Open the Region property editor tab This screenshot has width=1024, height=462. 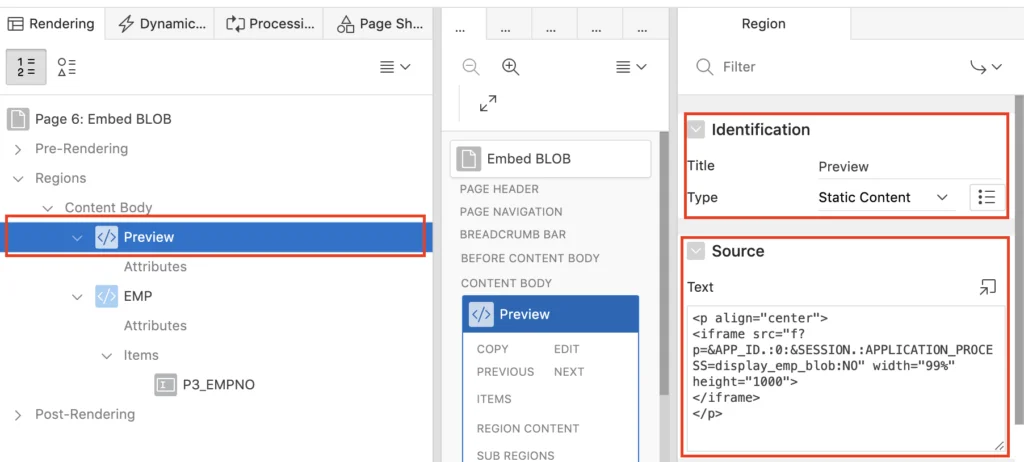tap(763, 24)
